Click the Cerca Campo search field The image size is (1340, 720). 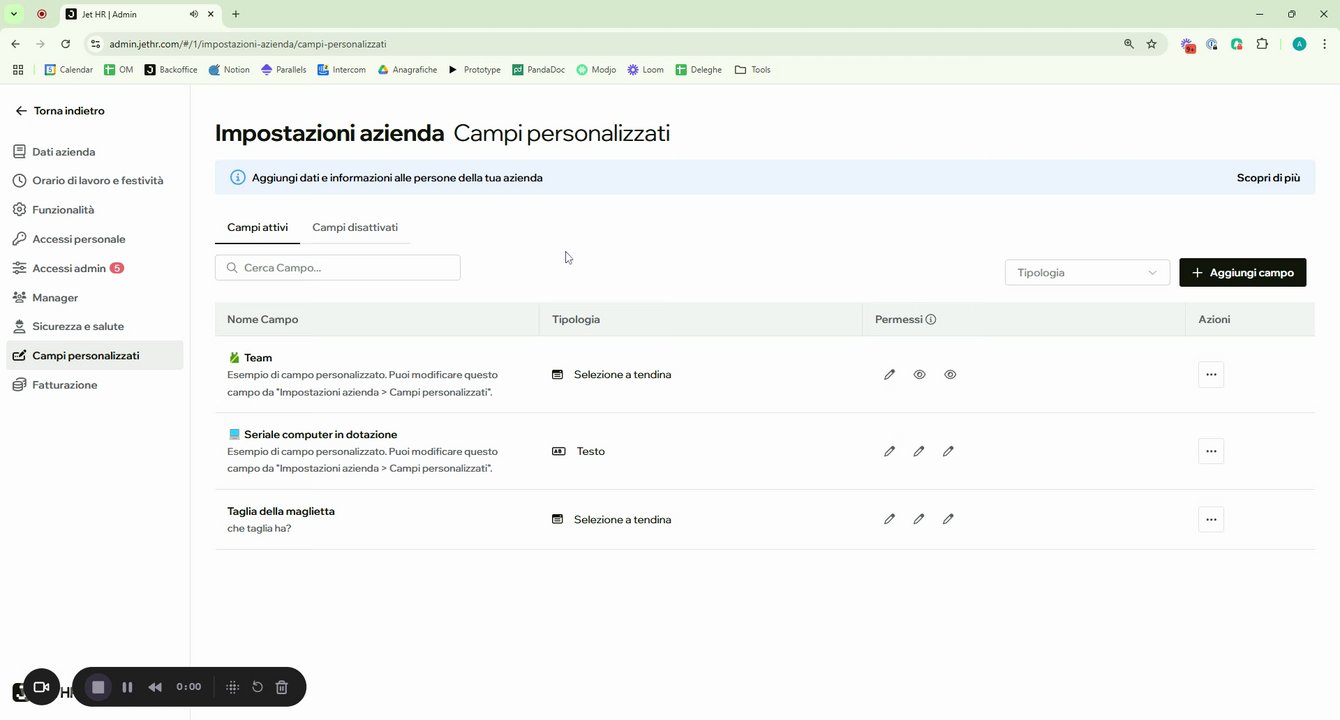(x=338, y=268)
